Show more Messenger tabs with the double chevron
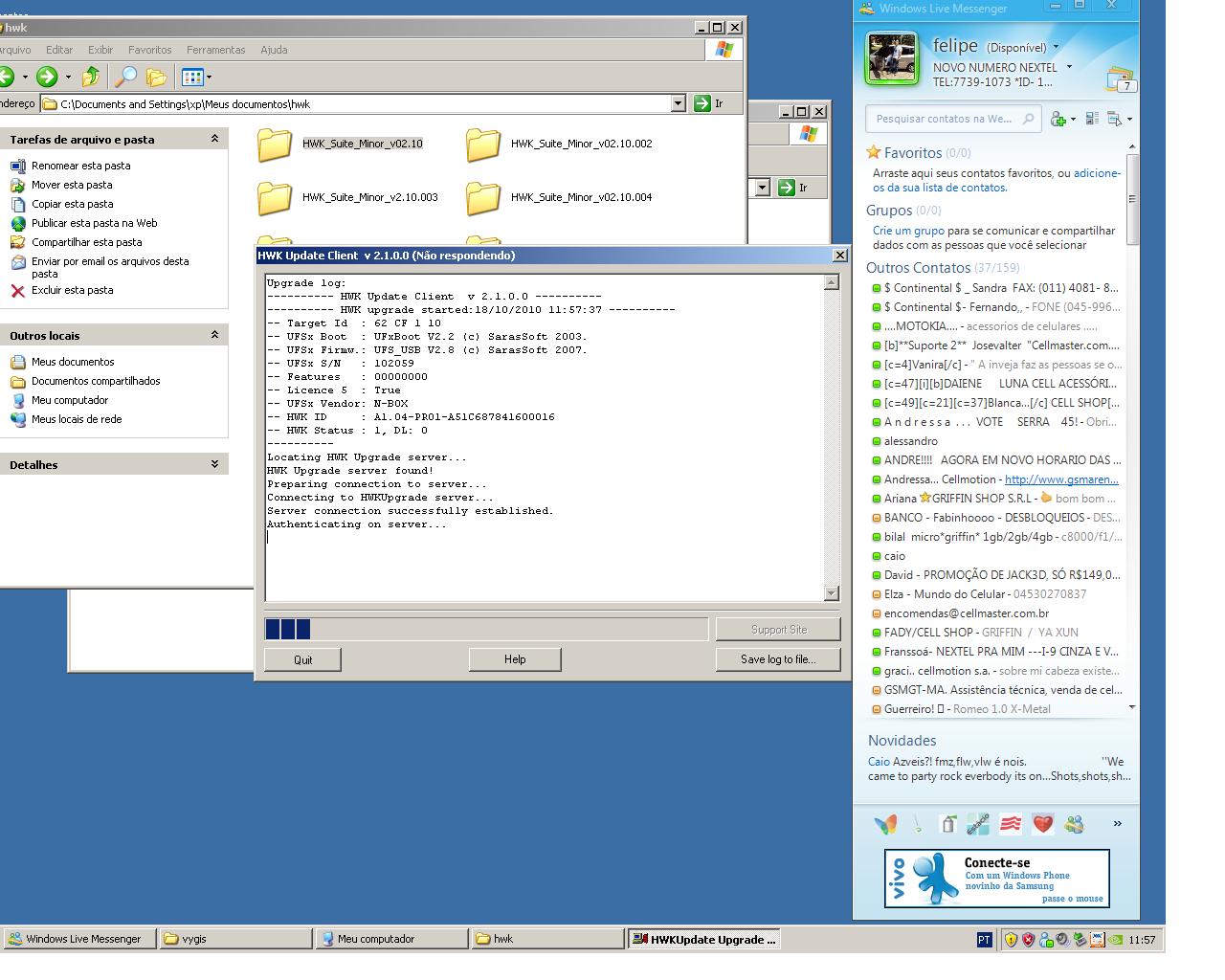 pos(1117,823)
